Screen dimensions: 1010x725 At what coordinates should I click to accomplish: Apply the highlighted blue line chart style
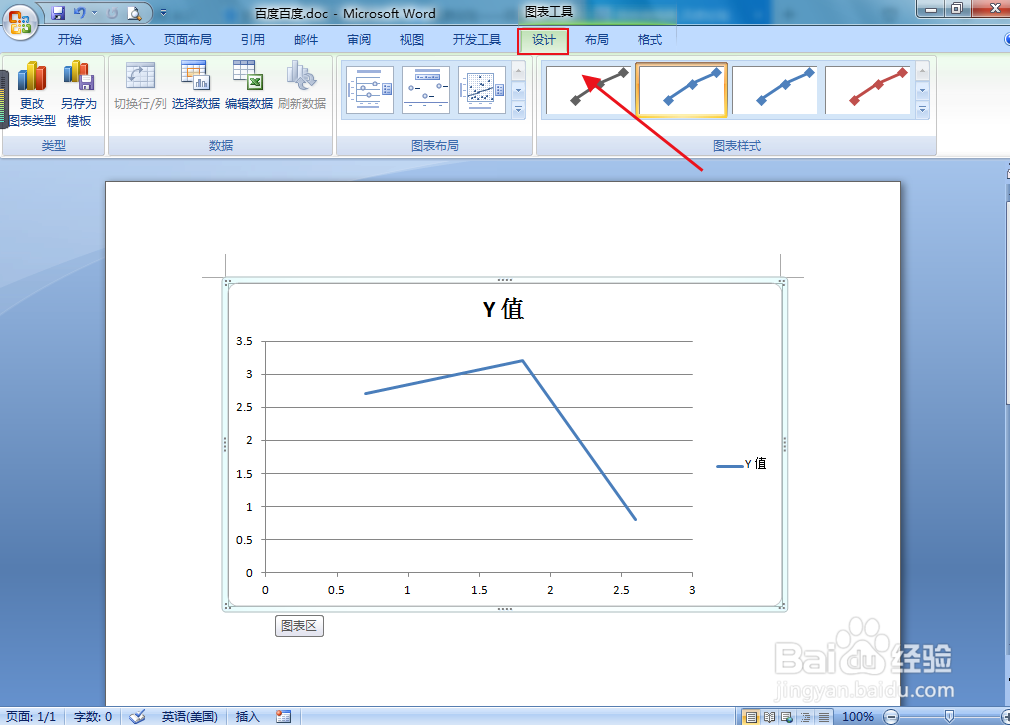tap(681, 90)
